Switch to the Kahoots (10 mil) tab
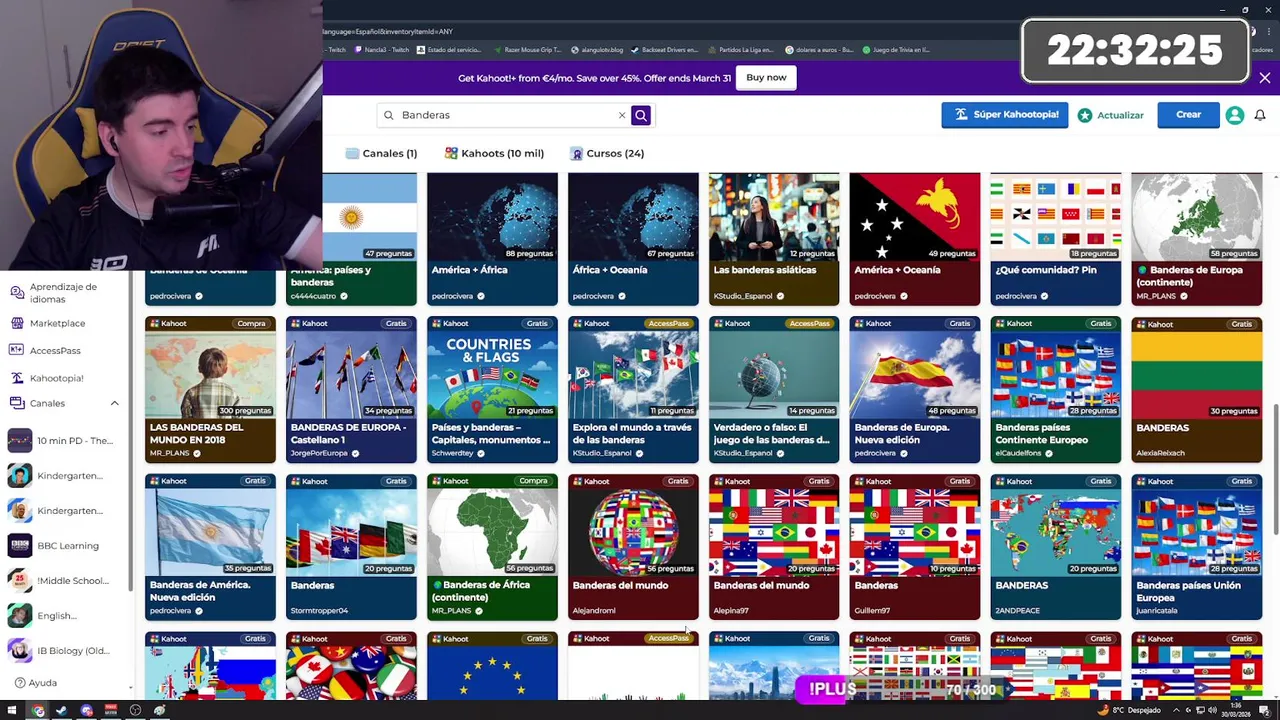The height and width of the screenshot is (720, 1280). pyautogui.click(x=494, y=153)
